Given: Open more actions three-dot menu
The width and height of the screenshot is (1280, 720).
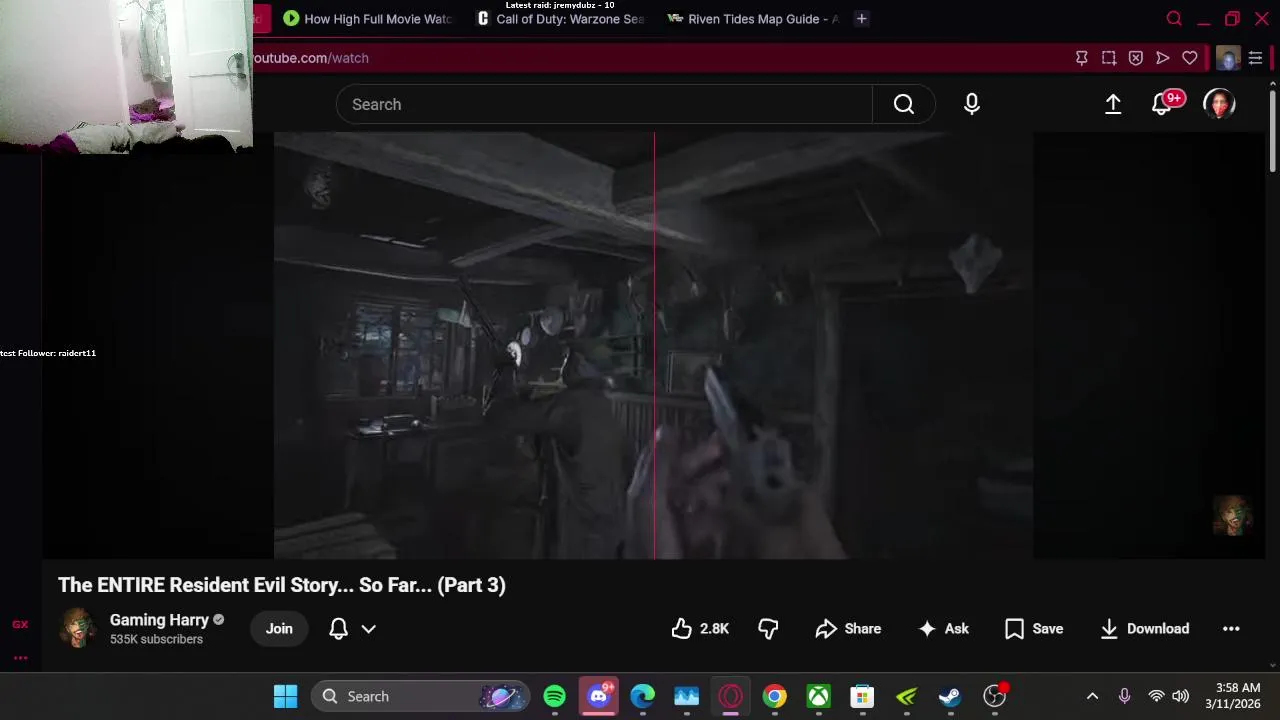Looking at the screenshot, I should [x=1231, y=629].
